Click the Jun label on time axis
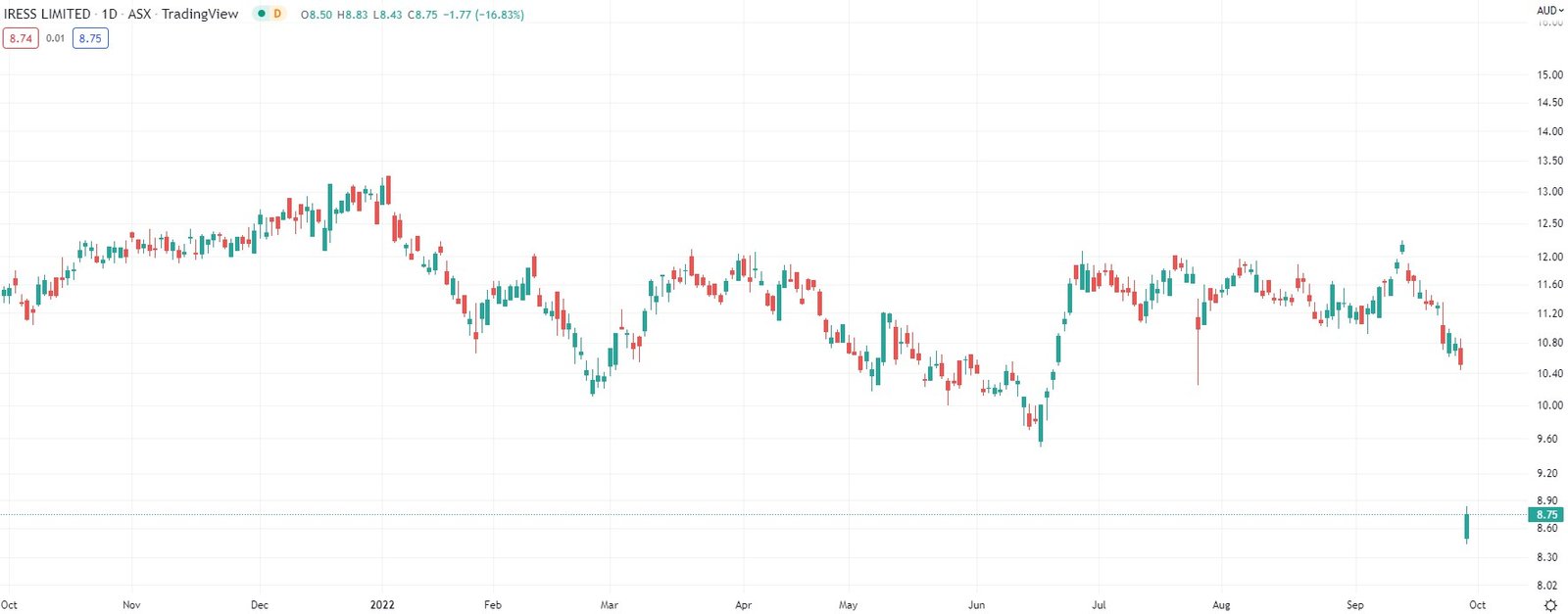Screen dimensions: 1568x614 point(976,604)
